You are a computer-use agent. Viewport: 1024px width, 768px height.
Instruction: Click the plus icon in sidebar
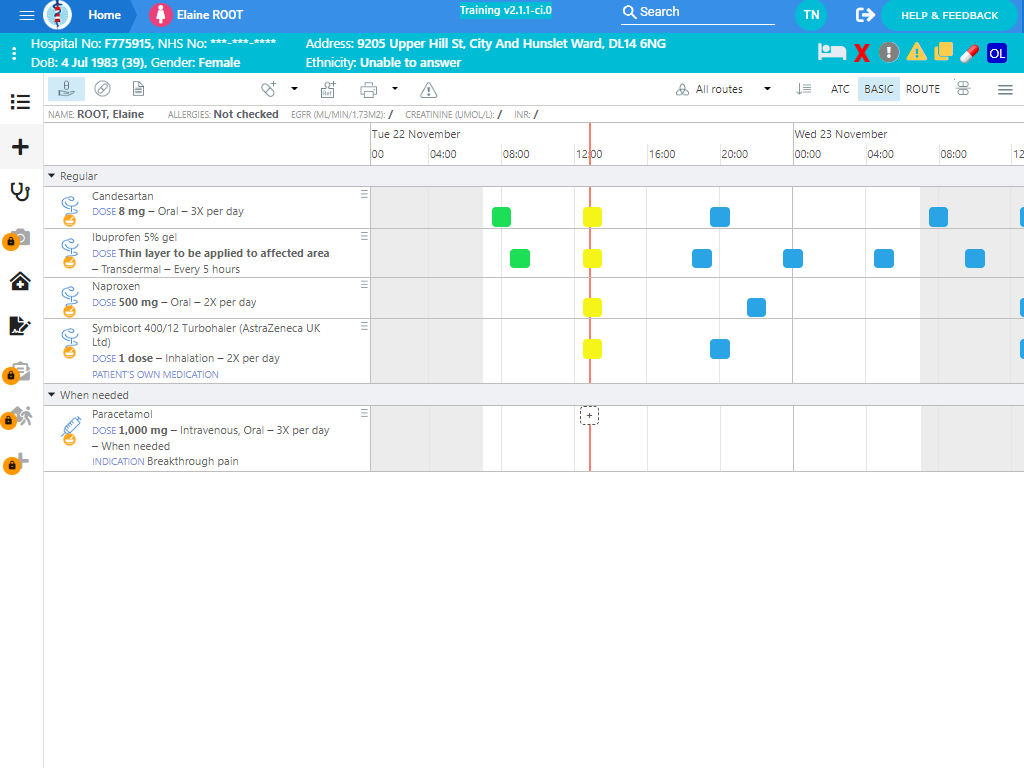(x=20, y=146)
